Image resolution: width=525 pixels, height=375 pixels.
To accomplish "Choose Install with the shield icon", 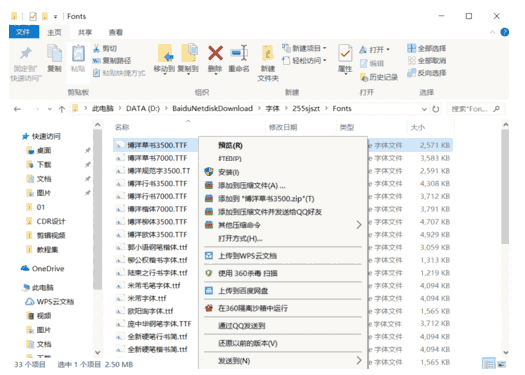I will (229, 172).
